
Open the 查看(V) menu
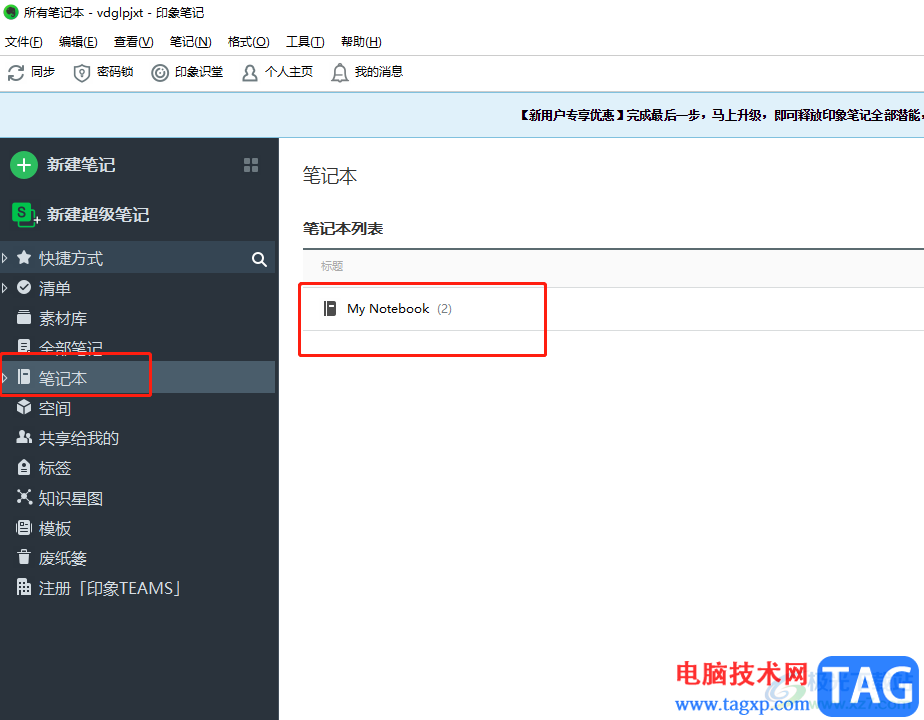coord(134,42)
